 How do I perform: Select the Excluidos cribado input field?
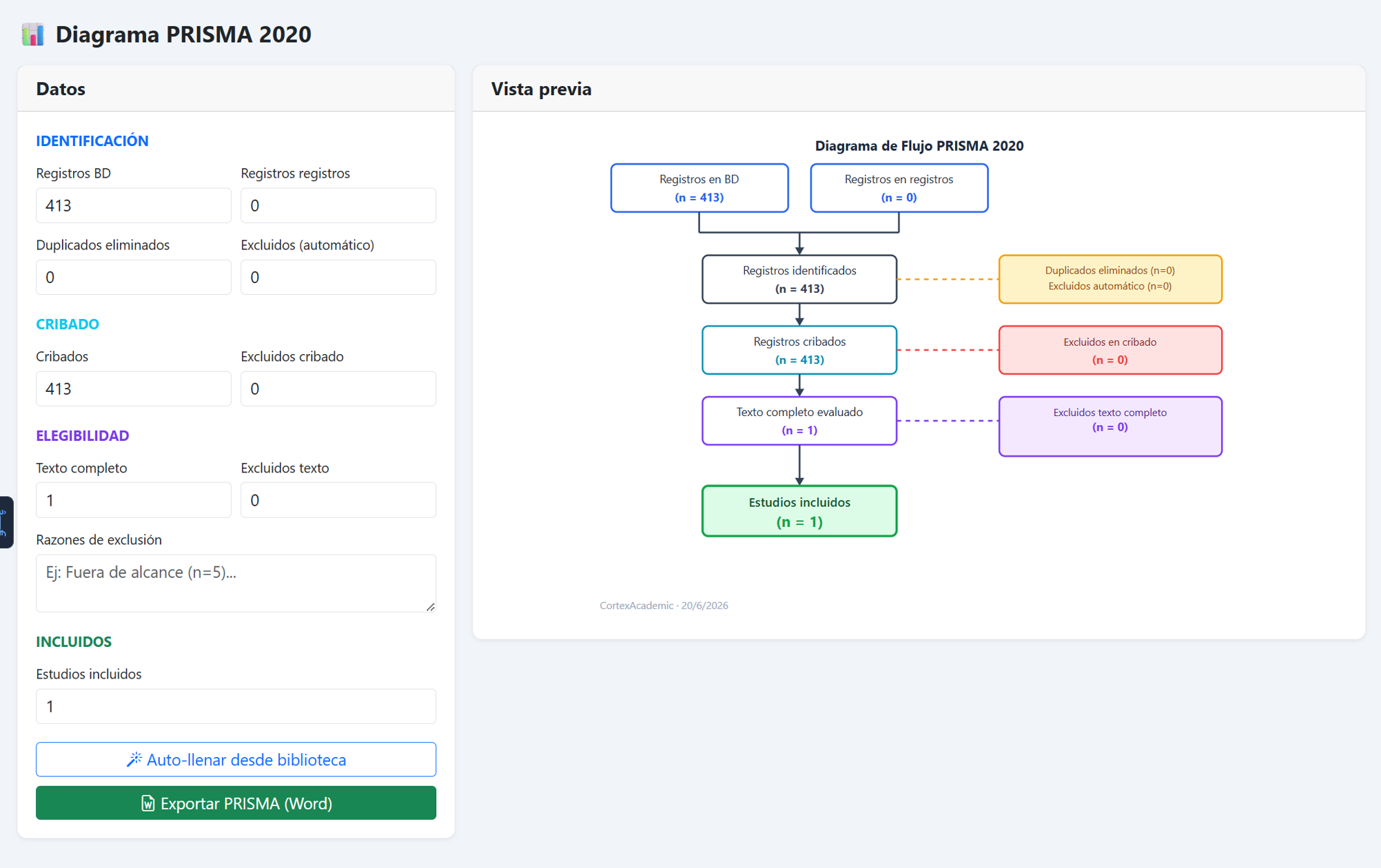pos(338,389)
